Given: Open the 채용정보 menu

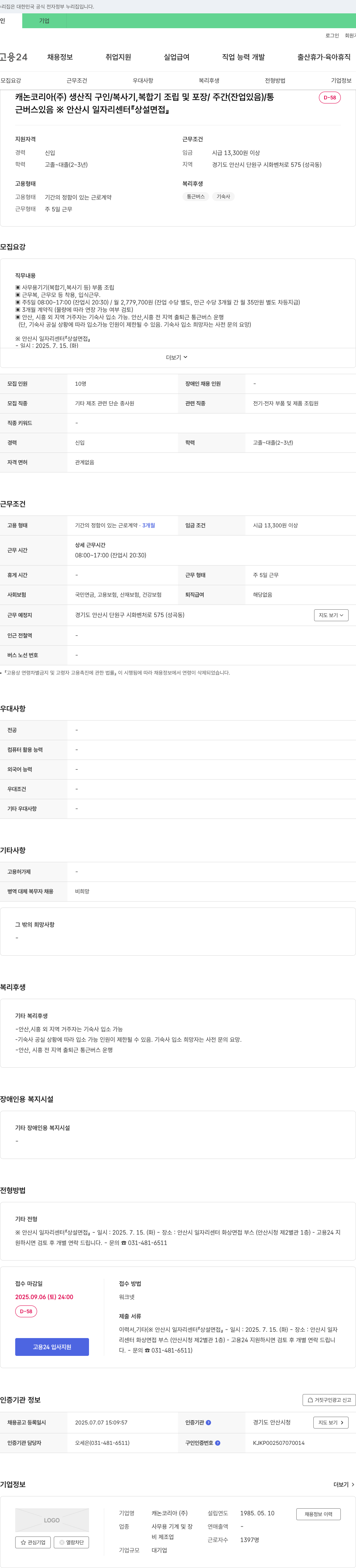Looking at the screenshot, I should coord(60,57).
